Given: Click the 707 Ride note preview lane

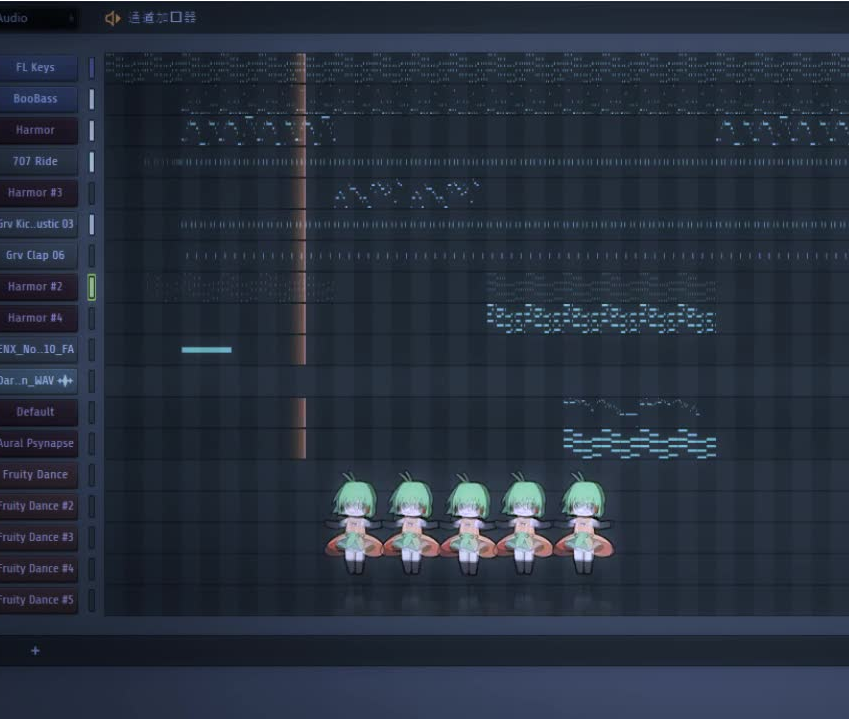Looking at the screenshot, I should click(476, 161).
